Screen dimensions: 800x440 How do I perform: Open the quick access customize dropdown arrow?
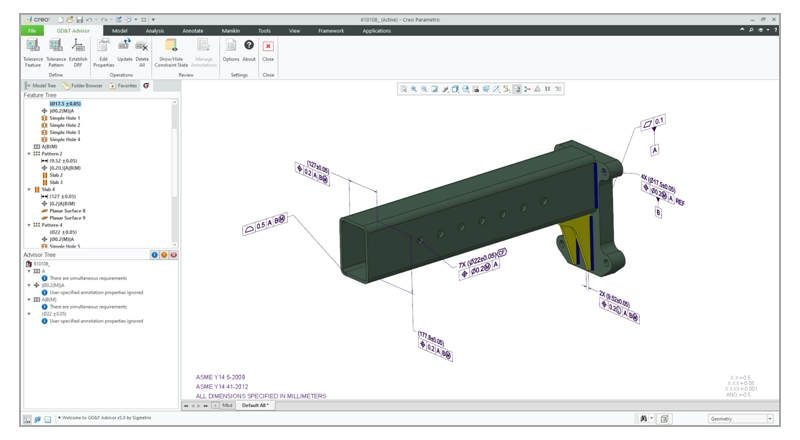point(153,20)
